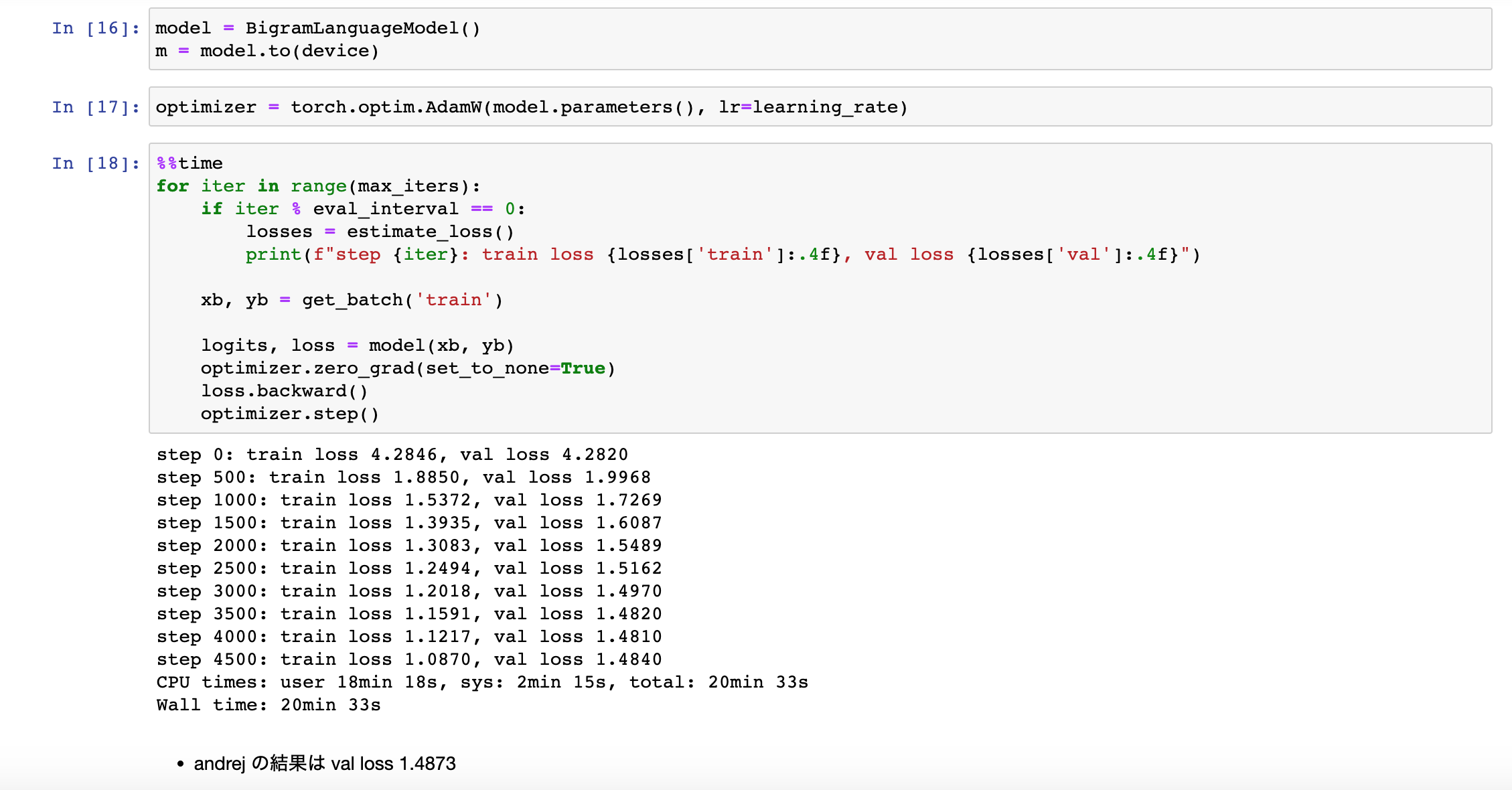Click the print f-string statement line

pyautogui.click(x=723, y=254)
